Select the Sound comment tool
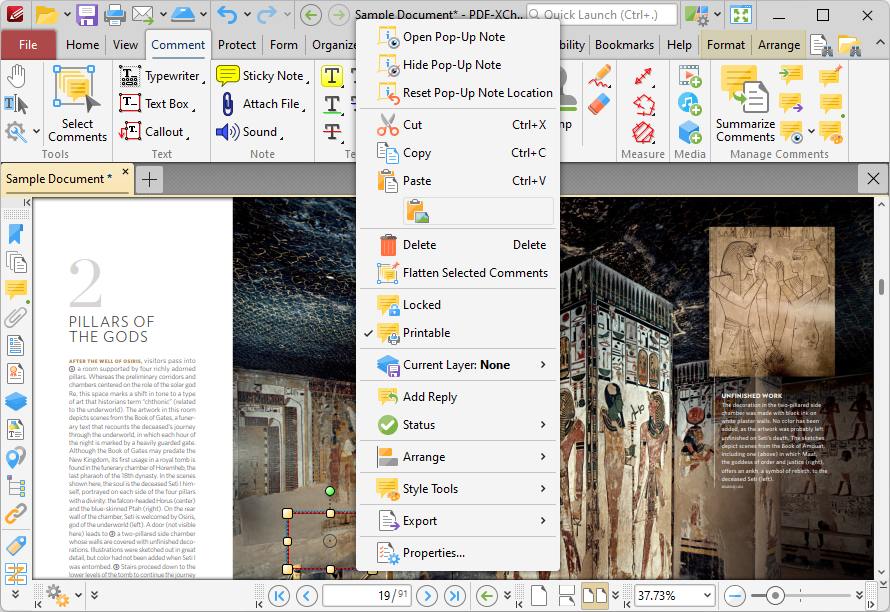This screenshot has width=890, height=612. click(x=249, y=132)
